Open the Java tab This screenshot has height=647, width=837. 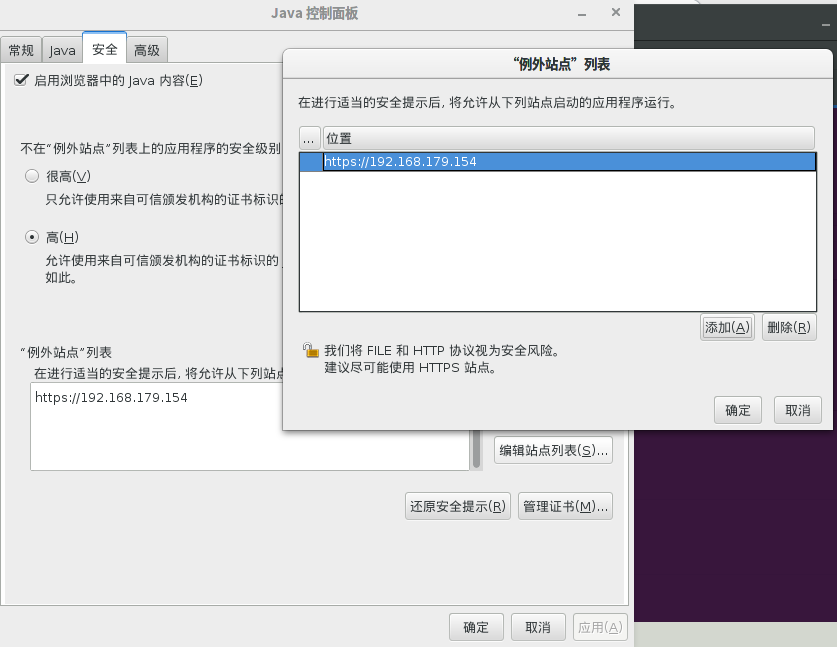coord(62,50)
